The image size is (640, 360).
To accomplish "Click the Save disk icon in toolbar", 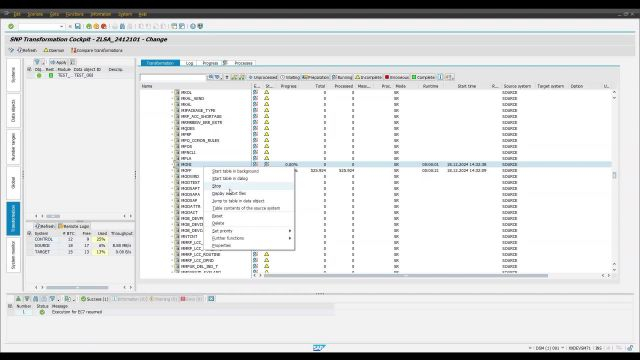I will (78, 26).
